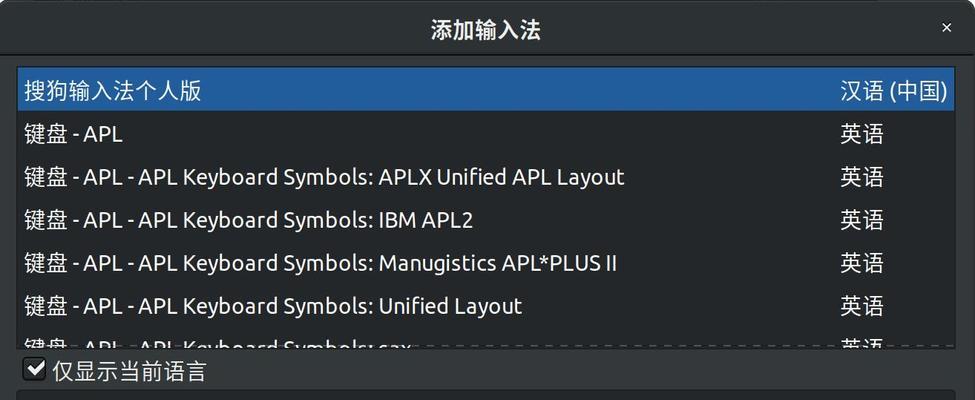Close the 添加输入法 dialog

point(946,28)
